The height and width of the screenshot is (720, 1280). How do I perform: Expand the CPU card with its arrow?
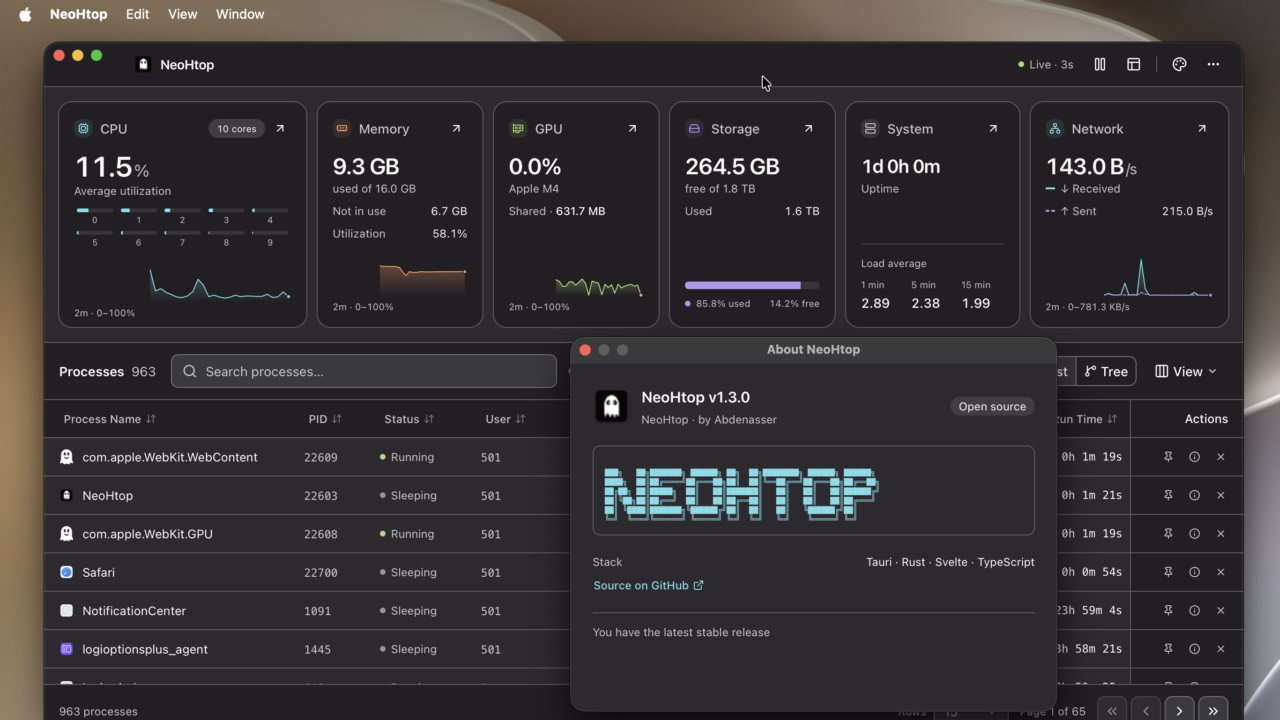[x=280, y=128]
